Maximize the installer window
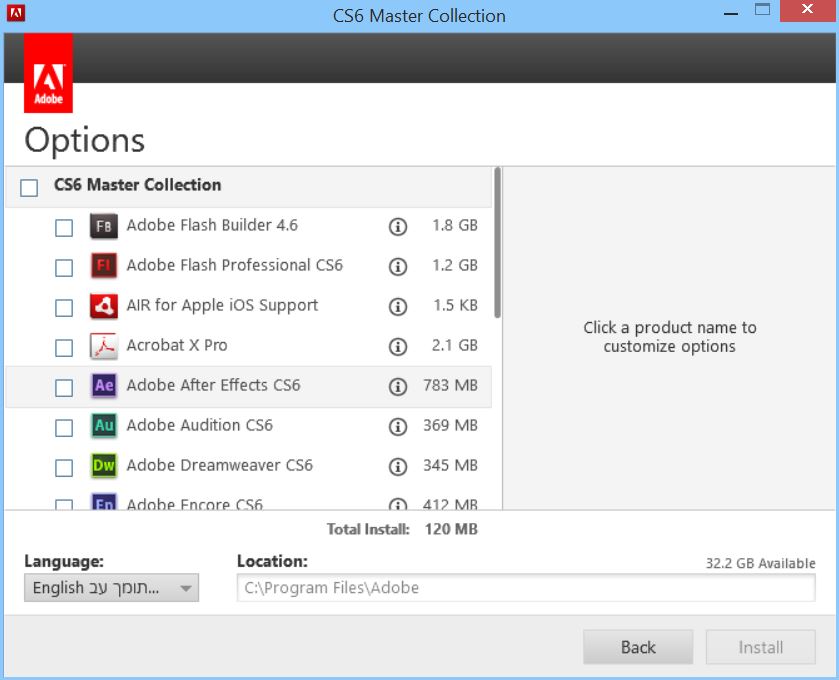This screenshot has width=839, height=680. click(x=762, y=10)
